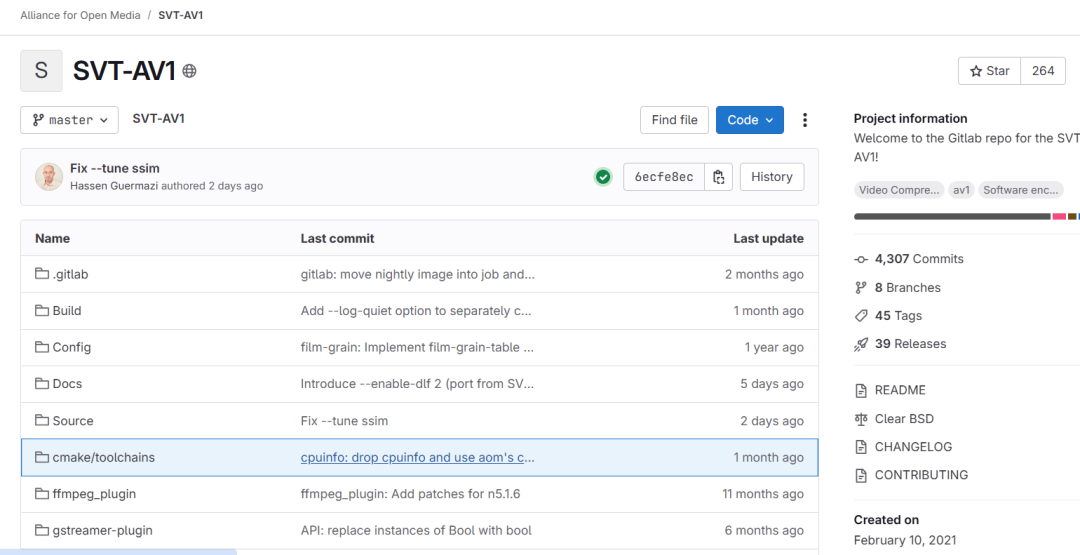Click the tag icon beside 45 Tags

(x=861, y=315)
